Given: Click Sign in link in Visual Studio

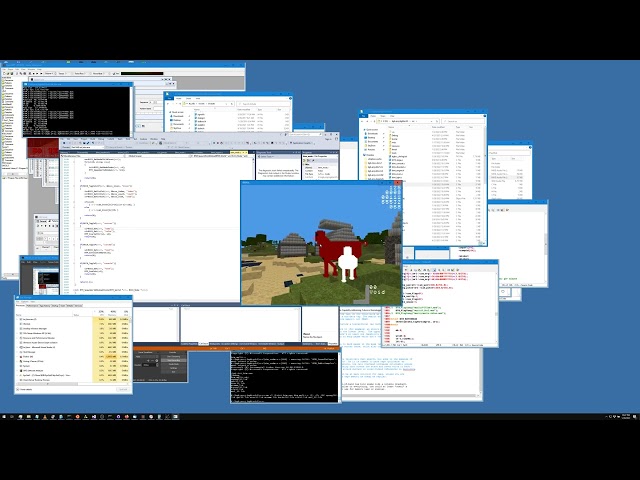Looking at the screenshot, I should point(328,139).
